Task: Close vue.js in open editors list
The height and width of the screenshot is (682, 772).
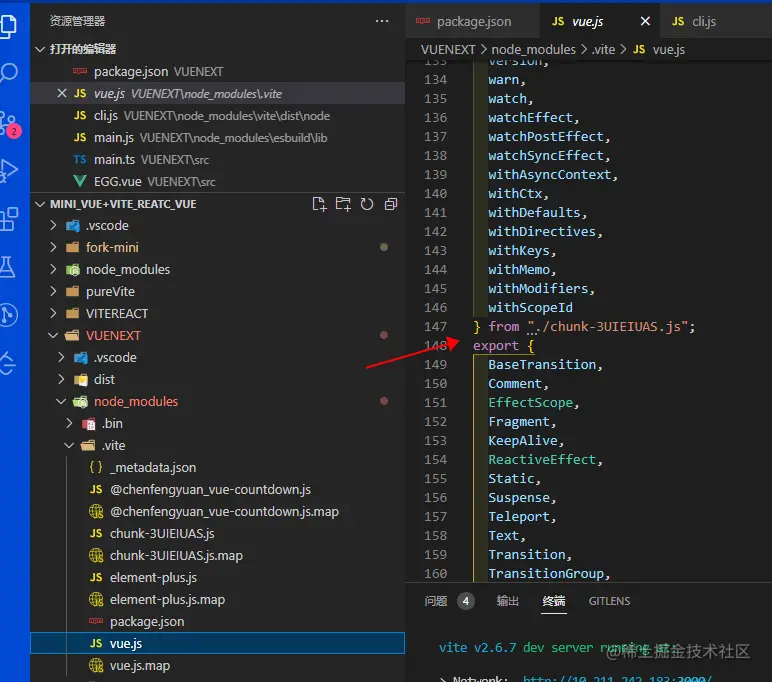Action: coord(62,93)
